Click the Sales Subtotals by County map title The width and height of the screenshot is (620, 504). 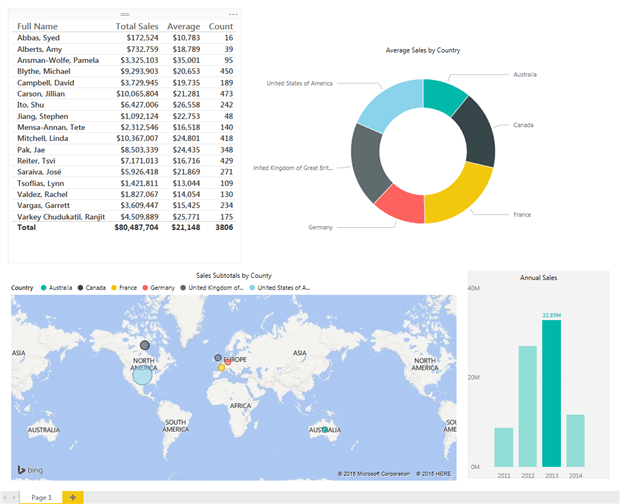(234, 276)
